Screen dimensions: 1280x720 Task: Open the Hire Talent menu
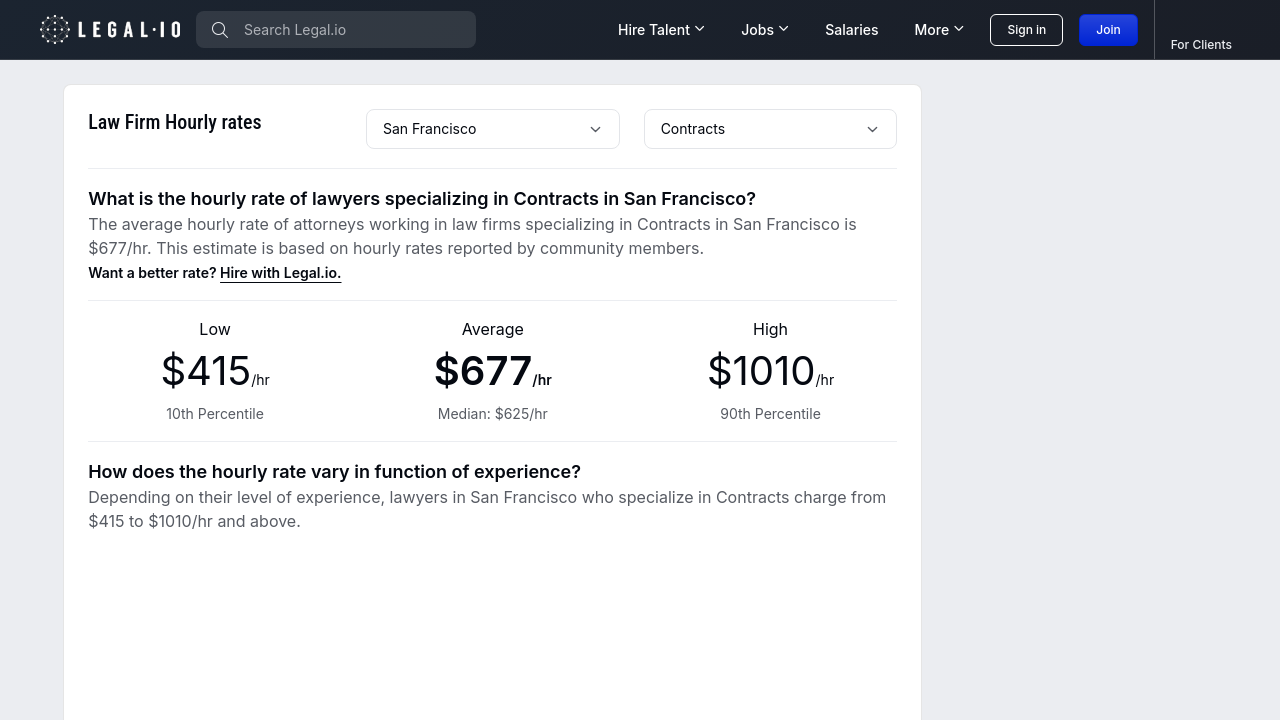coord(653,30)
